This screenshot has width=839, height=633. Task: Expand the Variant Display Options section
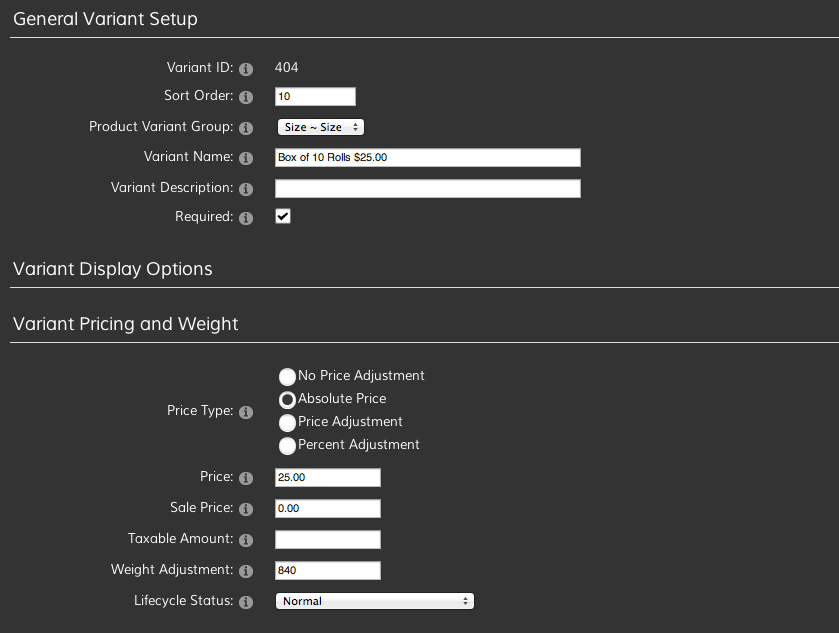[x=112, y=269]
